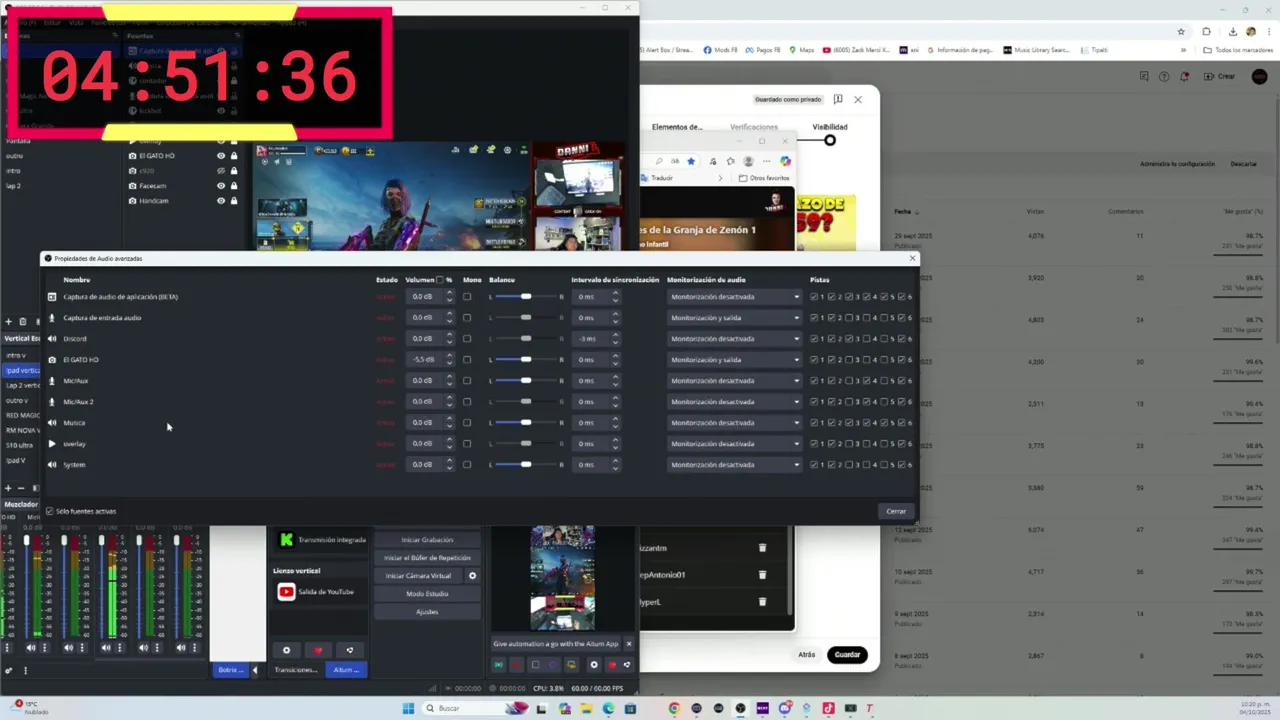The width and height of the screenshot is (1280, 720).
Task: Click Iniciar el Búfer de Repetición
Action: (x=427, y=558)
